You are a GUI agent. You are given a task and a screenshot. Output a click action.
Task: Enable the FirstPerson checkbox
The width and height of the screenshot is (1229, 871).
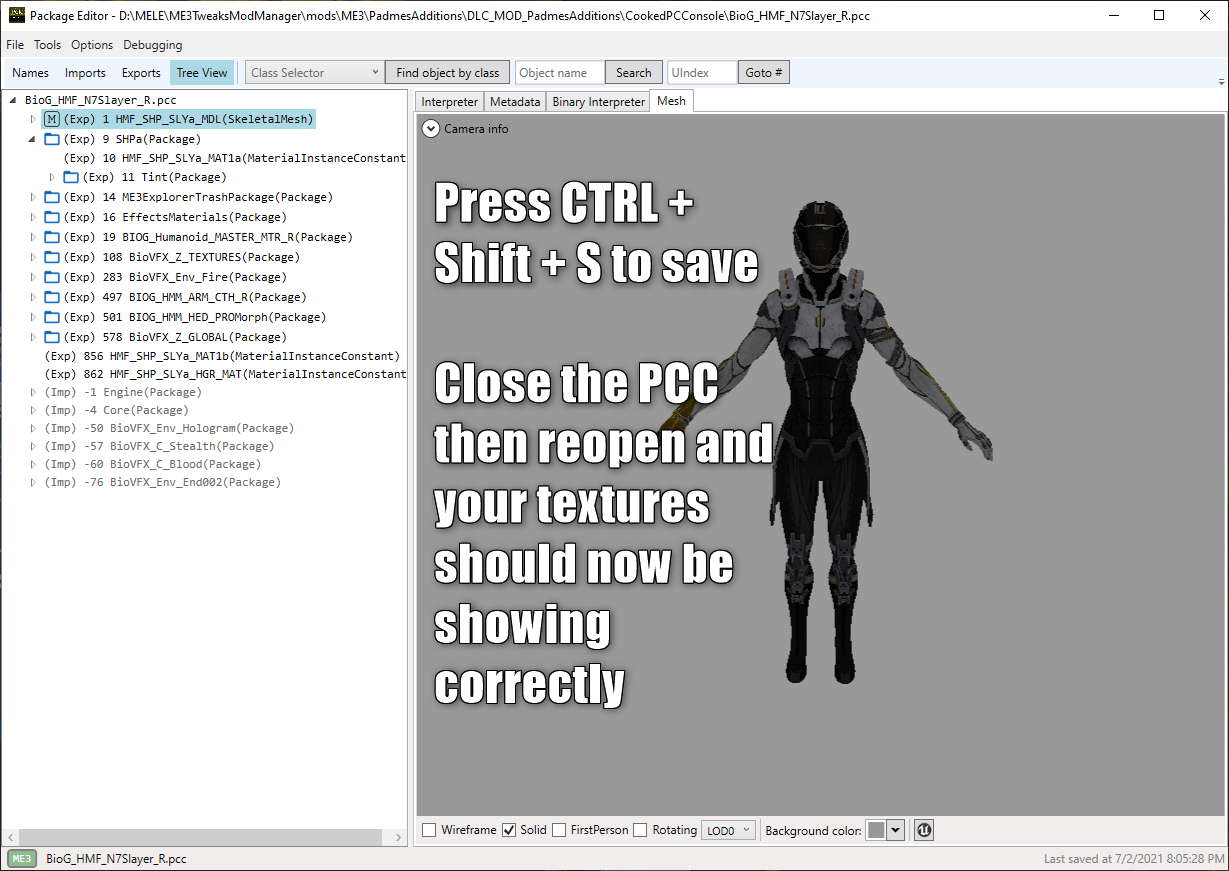pyautogui.click(x=559, y=830)
